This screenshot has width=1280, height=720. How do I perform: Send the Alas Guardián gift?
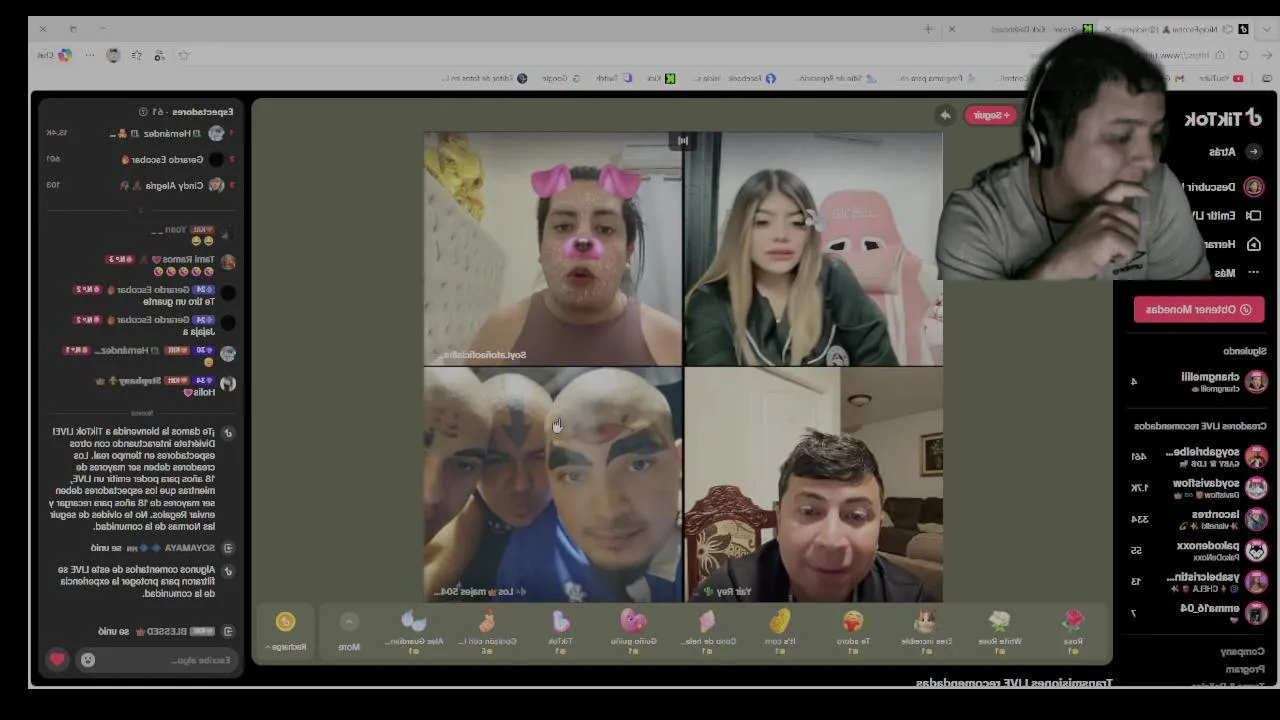tap(414, 632)
